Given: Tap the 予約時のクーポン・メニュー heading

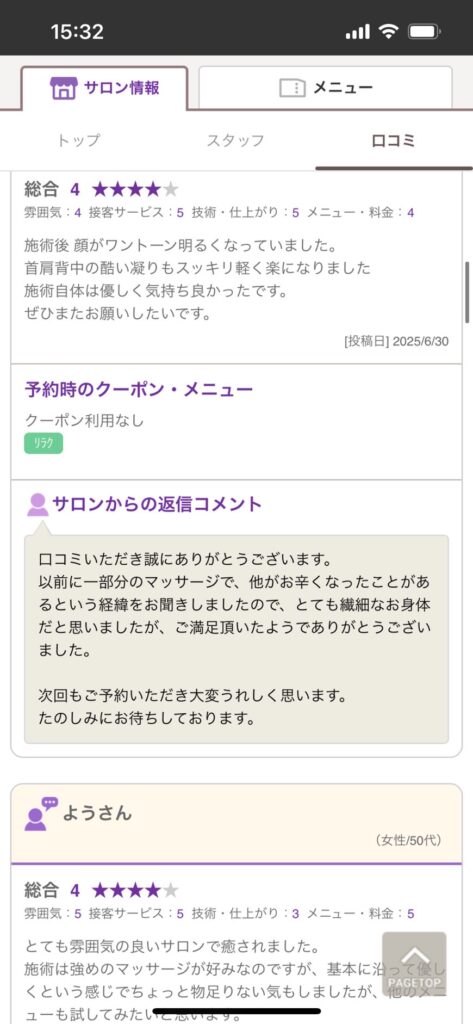Looking at the screenshot, I should click(139, 390).
